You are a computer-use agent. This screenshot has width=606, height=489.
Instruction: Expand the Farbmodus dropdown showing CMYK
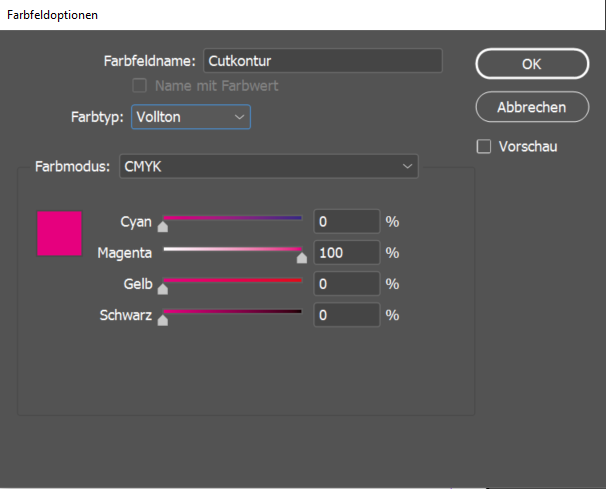268,166
